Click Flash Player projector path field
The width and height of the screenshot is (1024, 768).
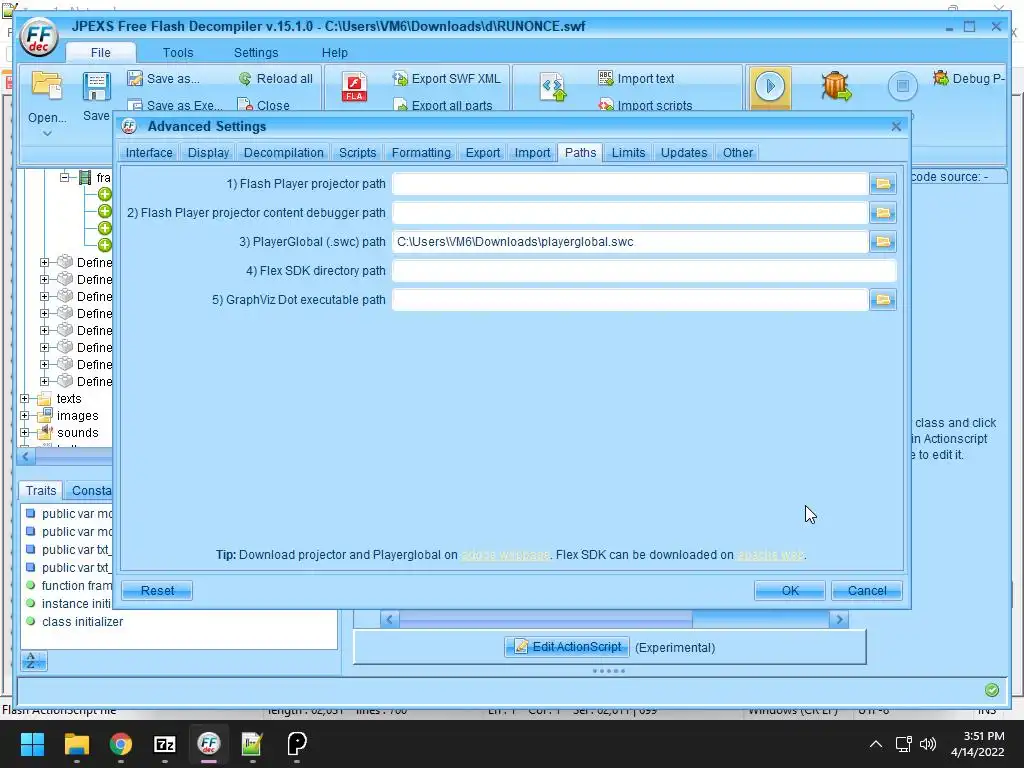[630, 184]
